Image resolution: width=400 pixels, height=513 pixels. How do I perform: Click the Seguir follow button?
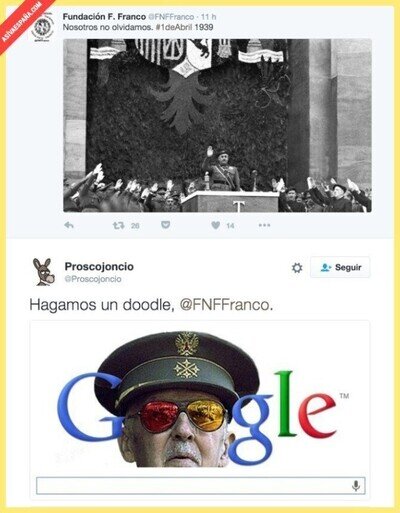pos(340,267)
